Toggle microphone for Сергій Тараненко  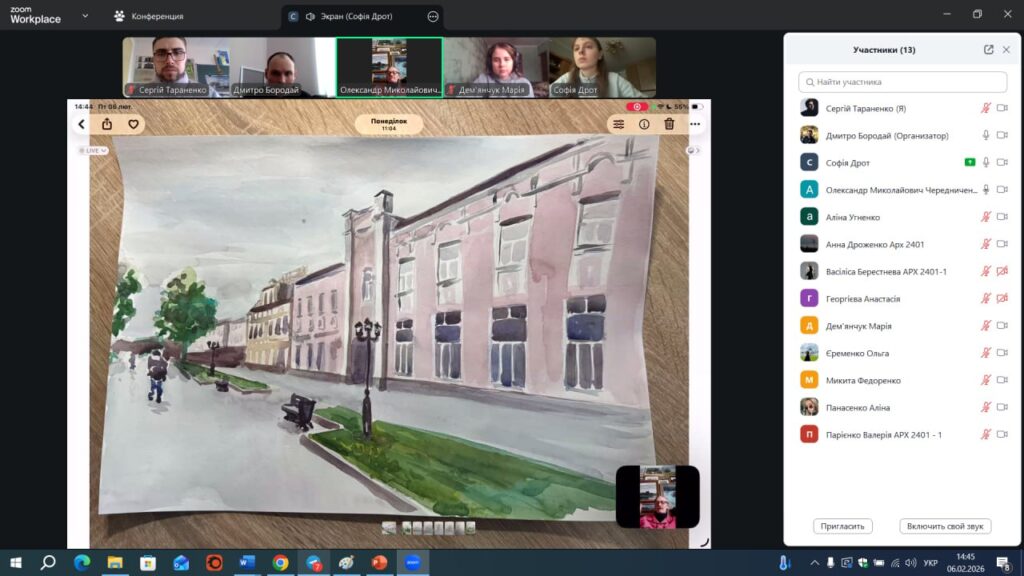[x=986, y=108]
